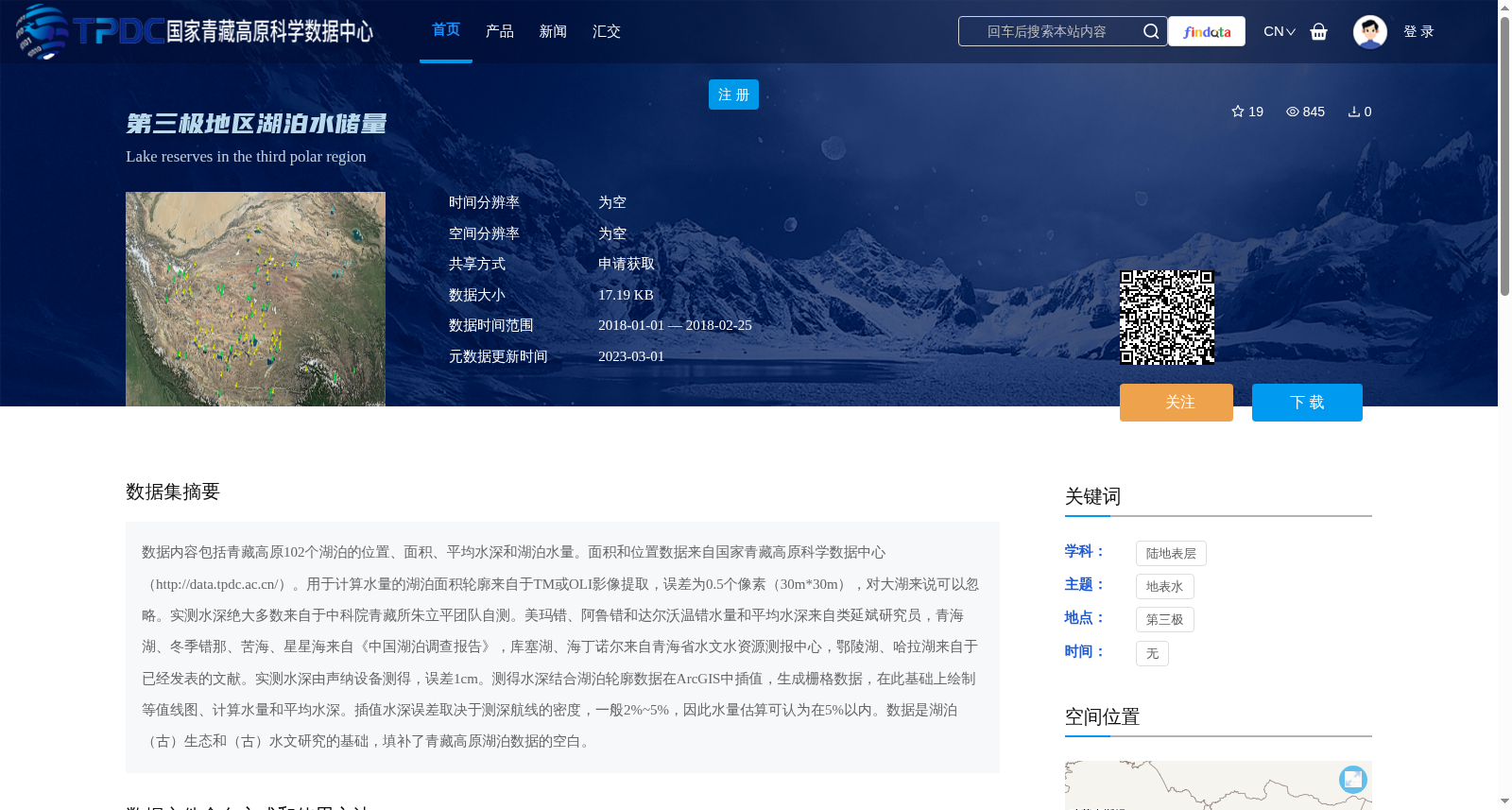Click the 17.19 KB data size value

626,295
